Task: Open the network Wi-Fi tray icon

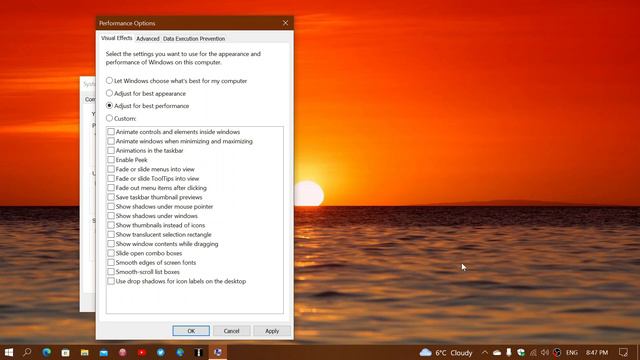Action: [x=533, y=352]
